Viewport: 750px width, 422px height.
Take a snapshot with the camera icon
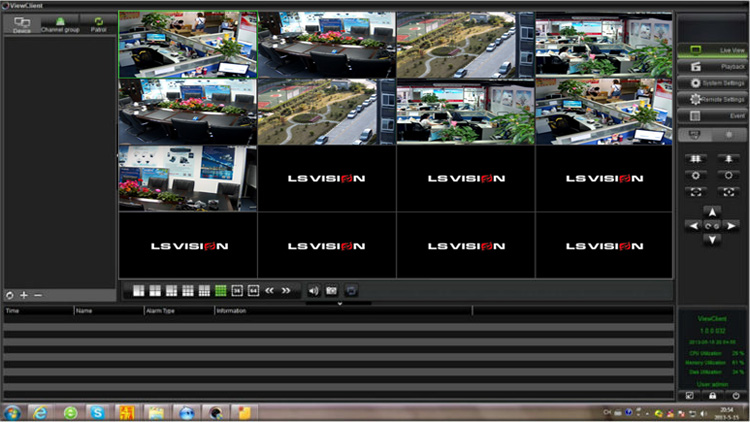pos(331,290)
